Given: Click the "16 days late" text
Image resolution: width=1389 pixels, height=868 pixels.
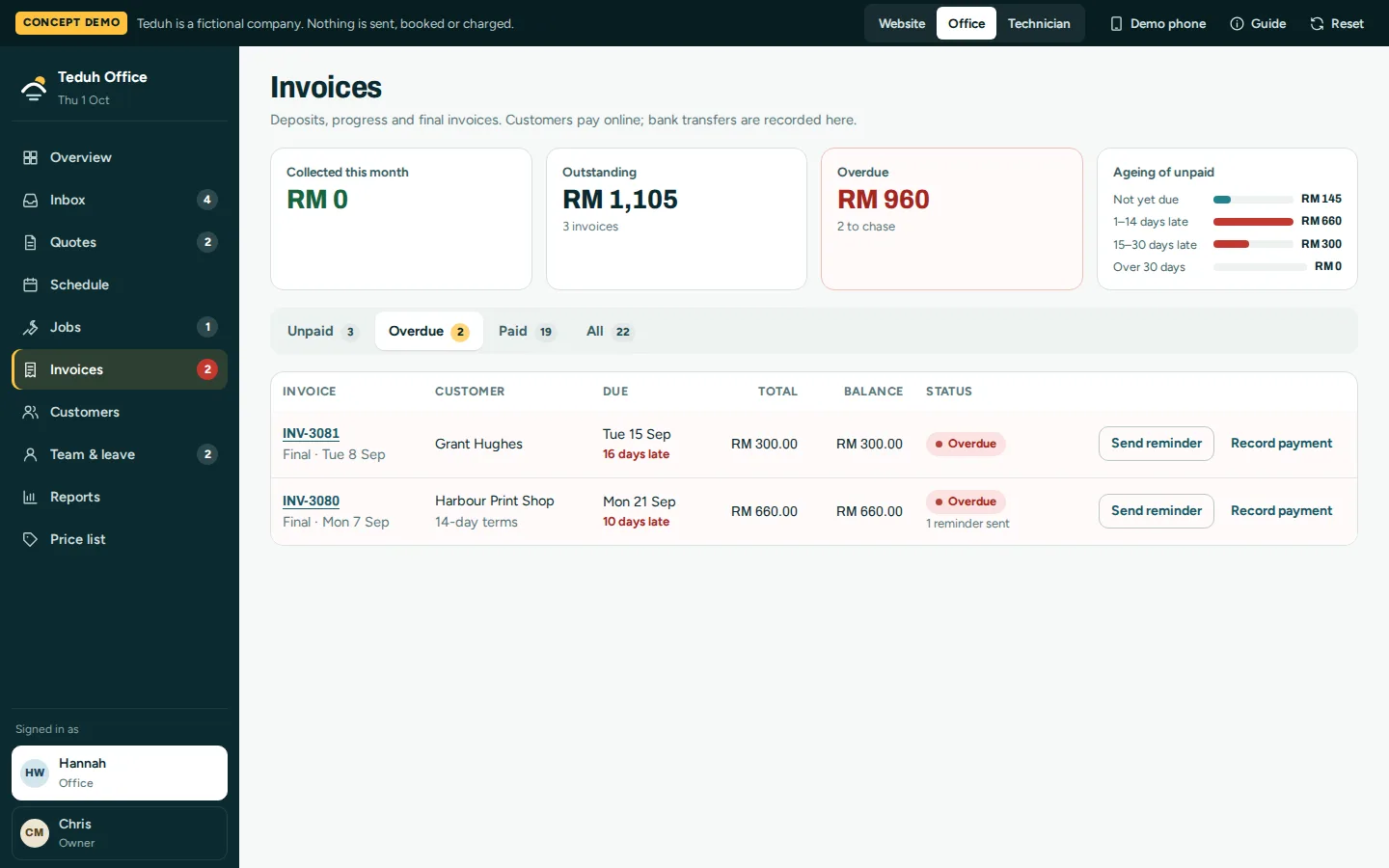Looking at the screenshot, I should coord(636,454).
